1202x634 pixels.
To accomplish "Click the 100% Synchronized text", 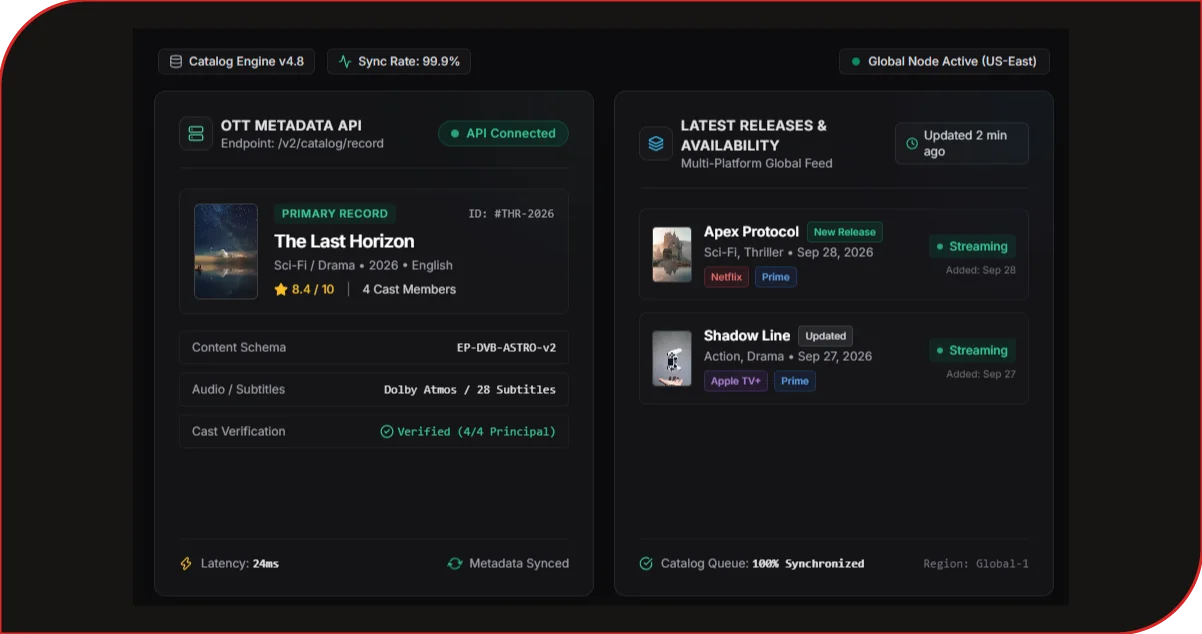I will [x=808, y=564].
